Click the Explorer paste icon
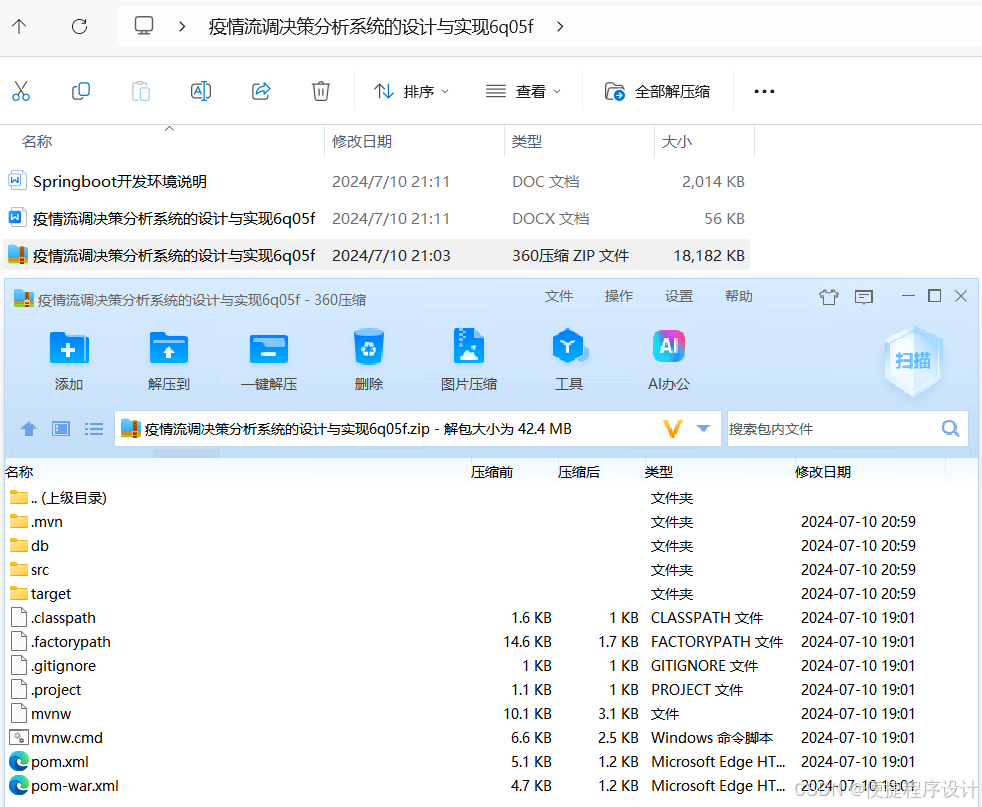 point(141,91)
